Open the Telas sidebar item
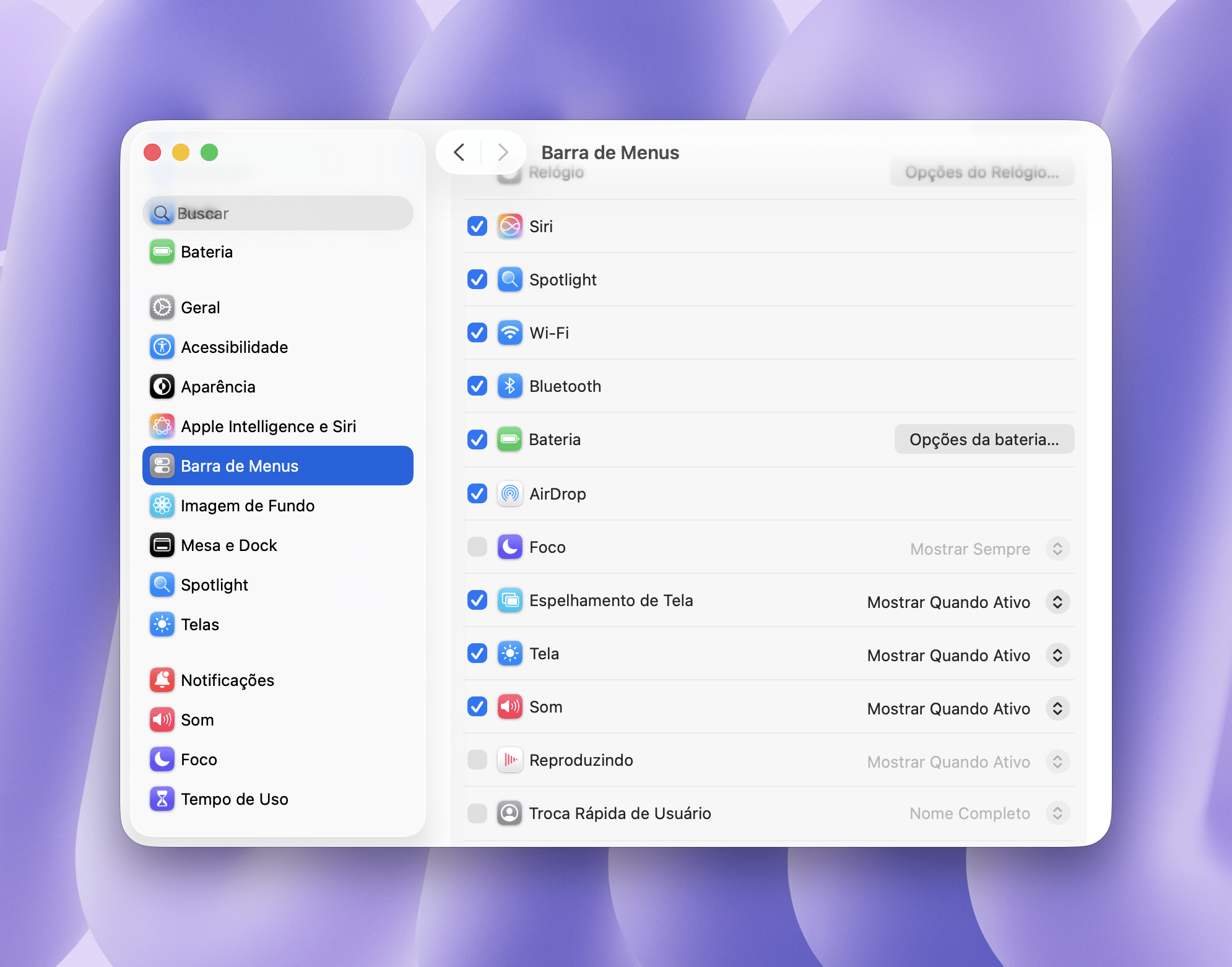 (x=200, y=625)
